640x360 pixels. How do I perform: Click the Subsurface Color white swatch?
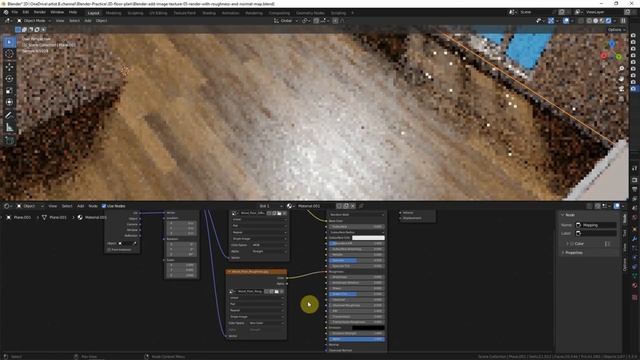(368, 238)
